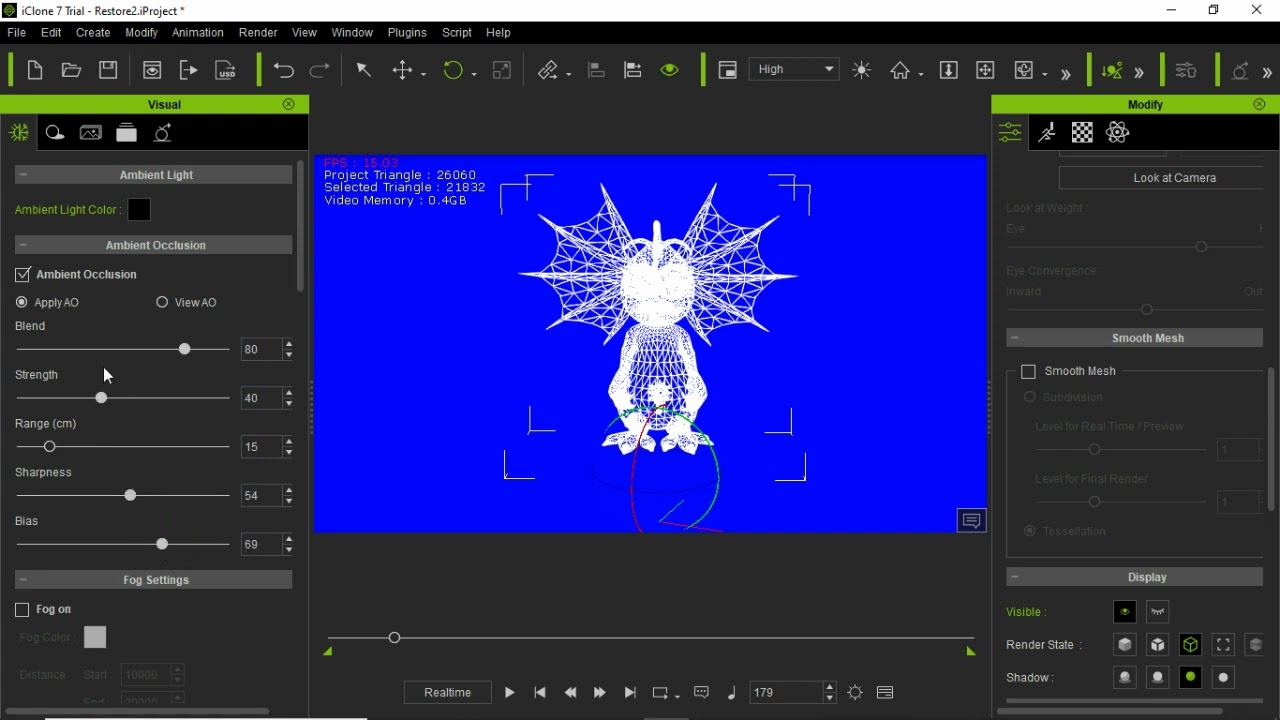Screen dimensions: 1280x720
Task: Click the loop playback mode icon
Action: [x=661, y=692]
